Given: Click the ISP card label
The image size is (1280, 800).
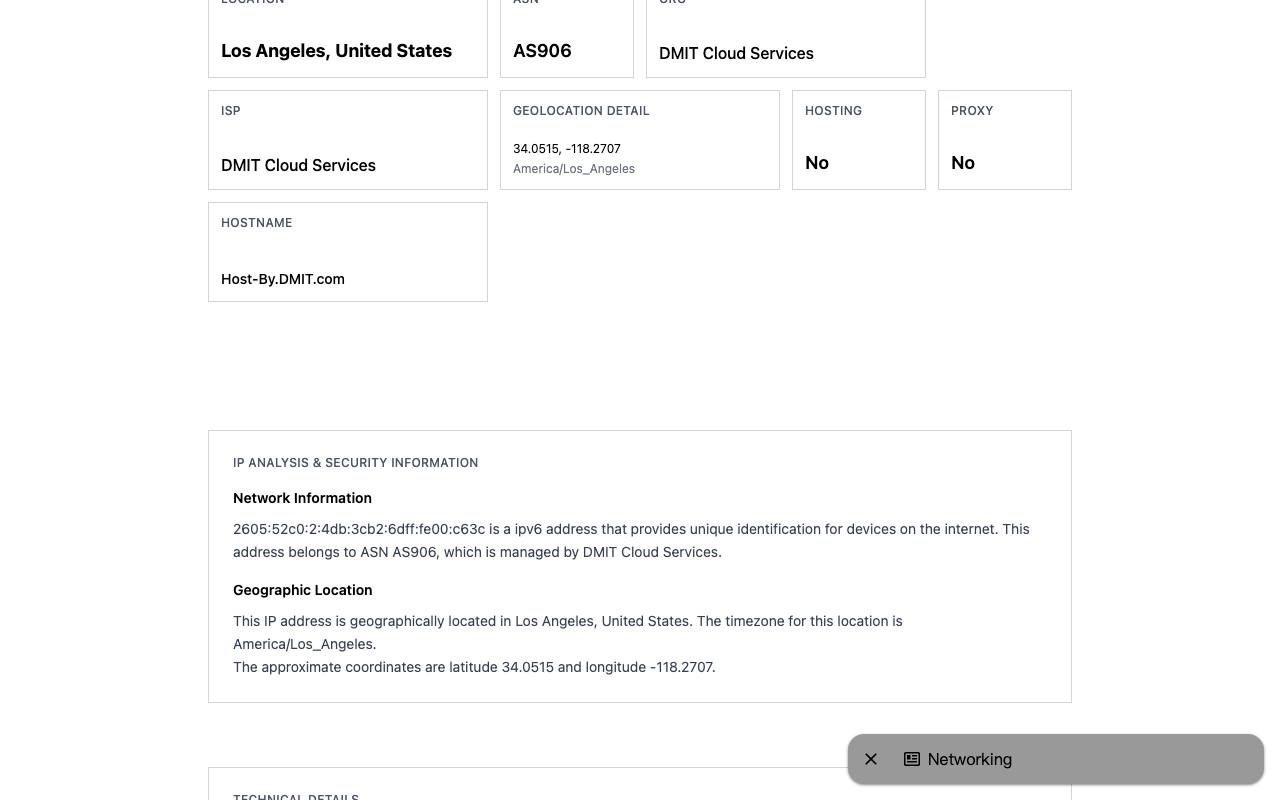Looking at the screenshot, I should 231,111.
